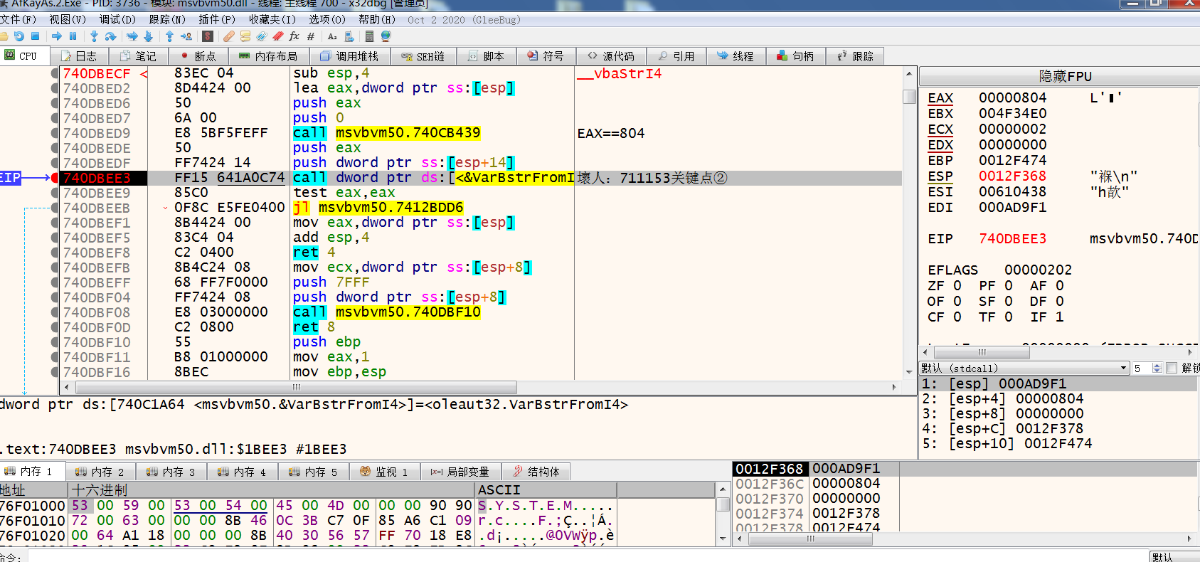The height and width of the screenshot is (562, 1200).
Task: Select the EAX value 00000804
Action: (1012, 98)
